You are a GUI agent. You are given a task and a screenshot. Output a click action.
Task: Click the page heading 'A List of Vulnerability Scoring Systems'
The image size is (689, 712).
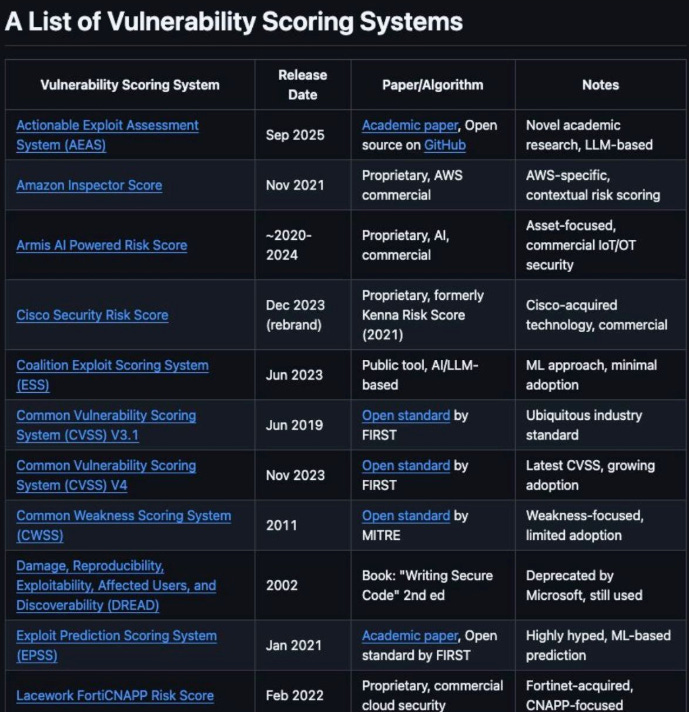coord(234,21)
